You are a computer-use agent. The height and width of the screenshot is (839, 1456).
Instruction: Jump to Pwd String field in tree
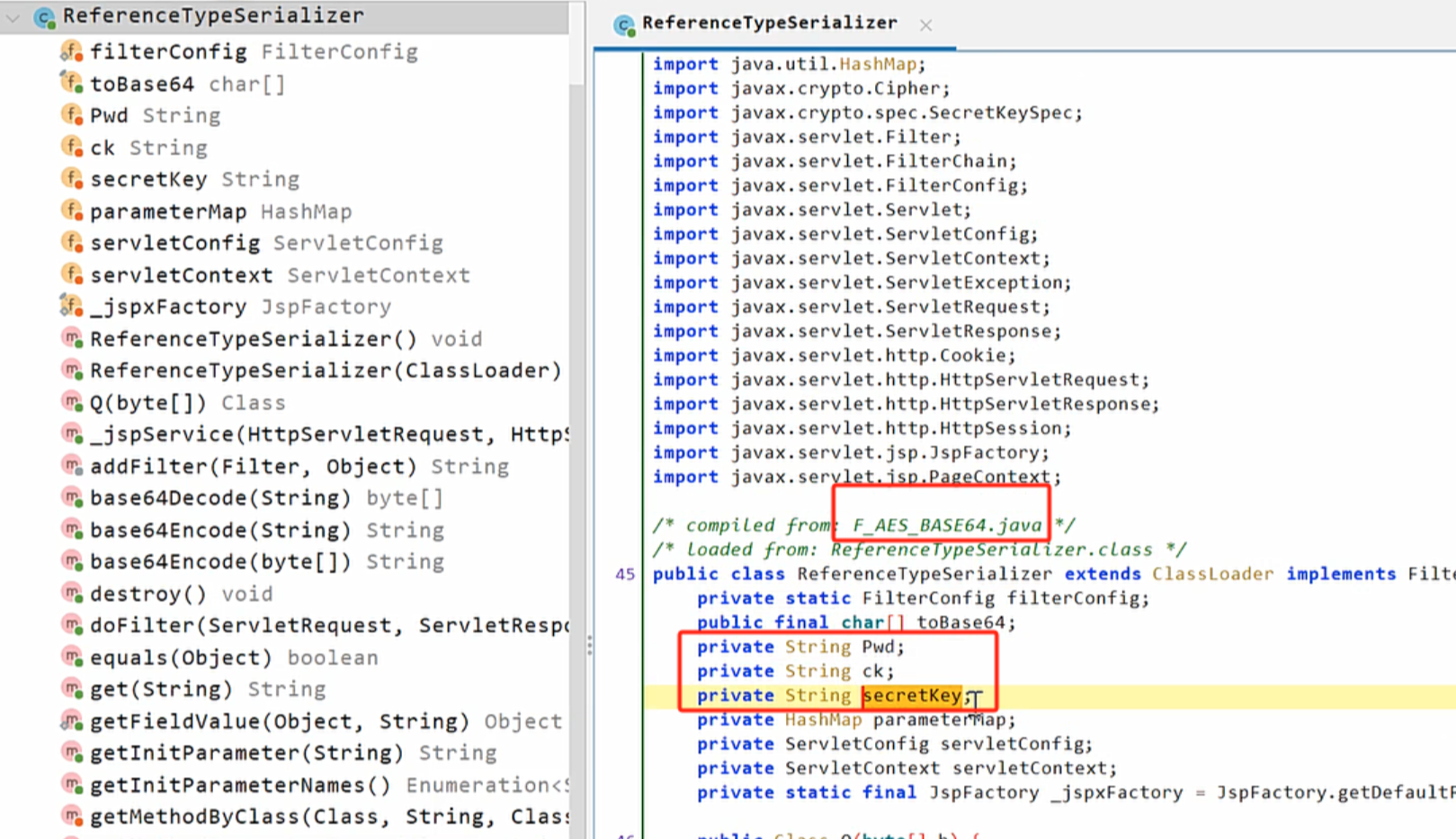point(155,115)
